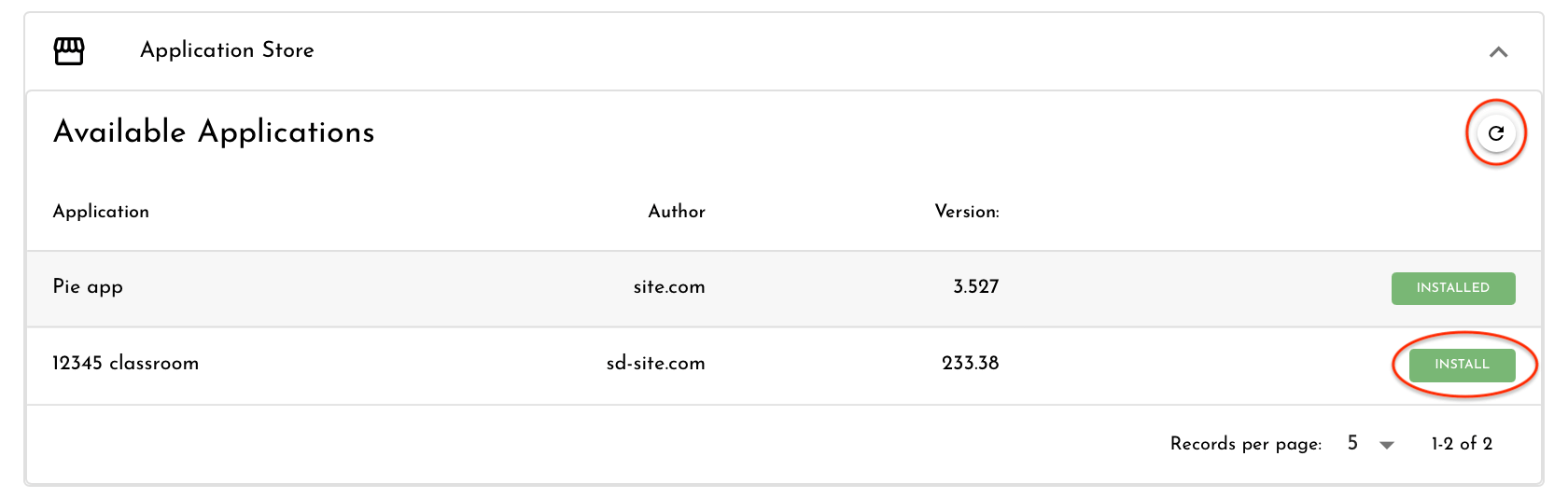Click the Author column header
Image resolution: width=1568 pixels, height=498 pixels.
click(x=677, y=212)
